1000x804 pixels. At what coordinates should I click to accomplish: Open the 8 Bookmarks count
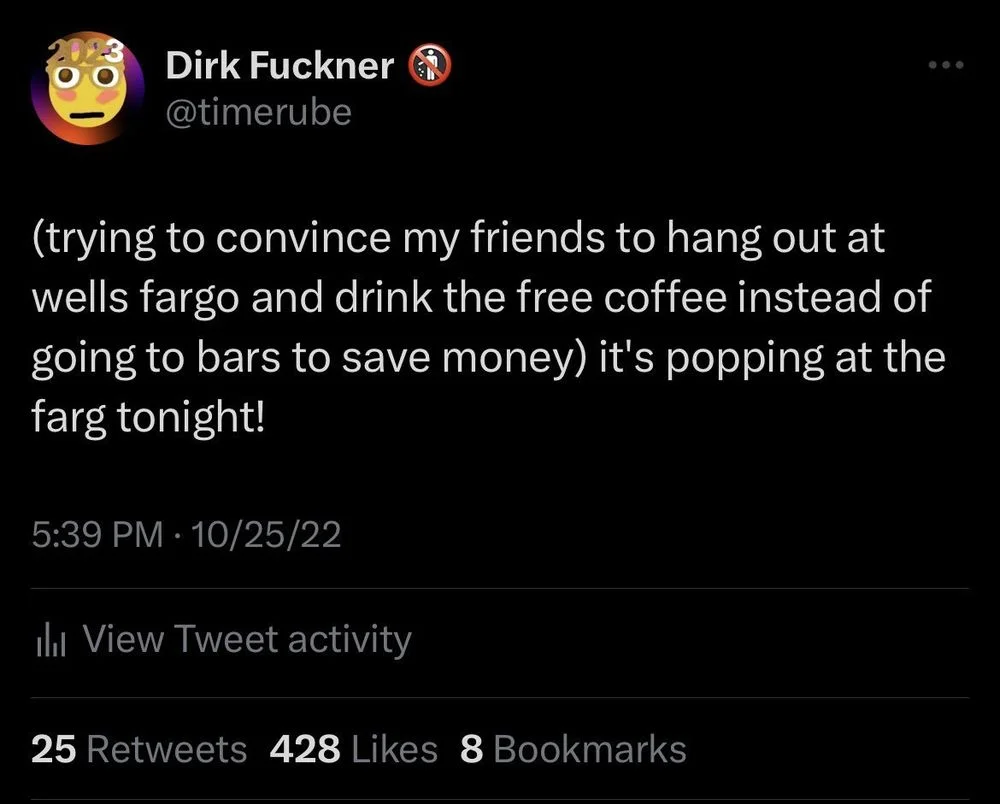pyautogui.click(x=572, y=749)
